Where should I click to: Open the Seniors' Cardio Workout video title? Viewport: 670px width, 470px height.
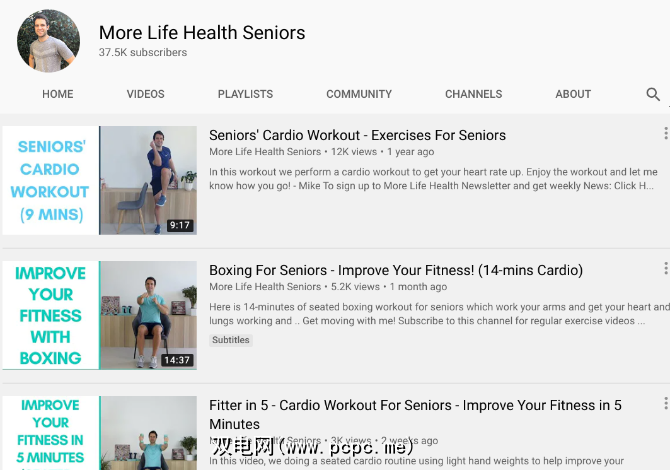(357, 135)
